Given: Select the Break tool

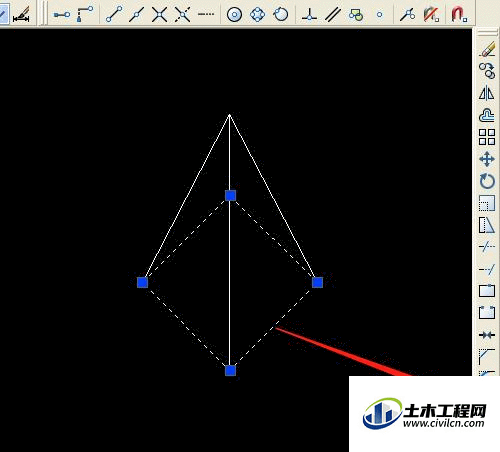Looking at the screenshot, I should (x=487, y=313).
